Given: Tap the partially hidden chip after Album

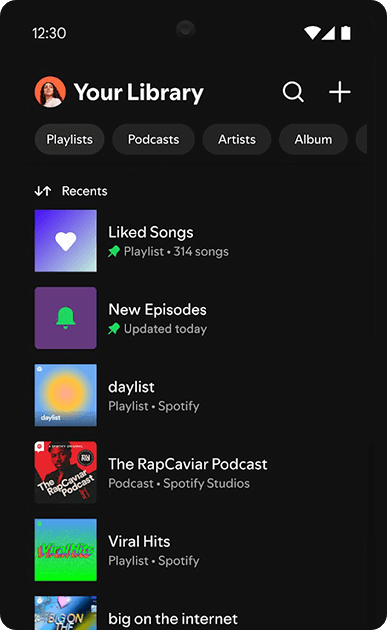Looking at the screenshot, I should (362, 139).
